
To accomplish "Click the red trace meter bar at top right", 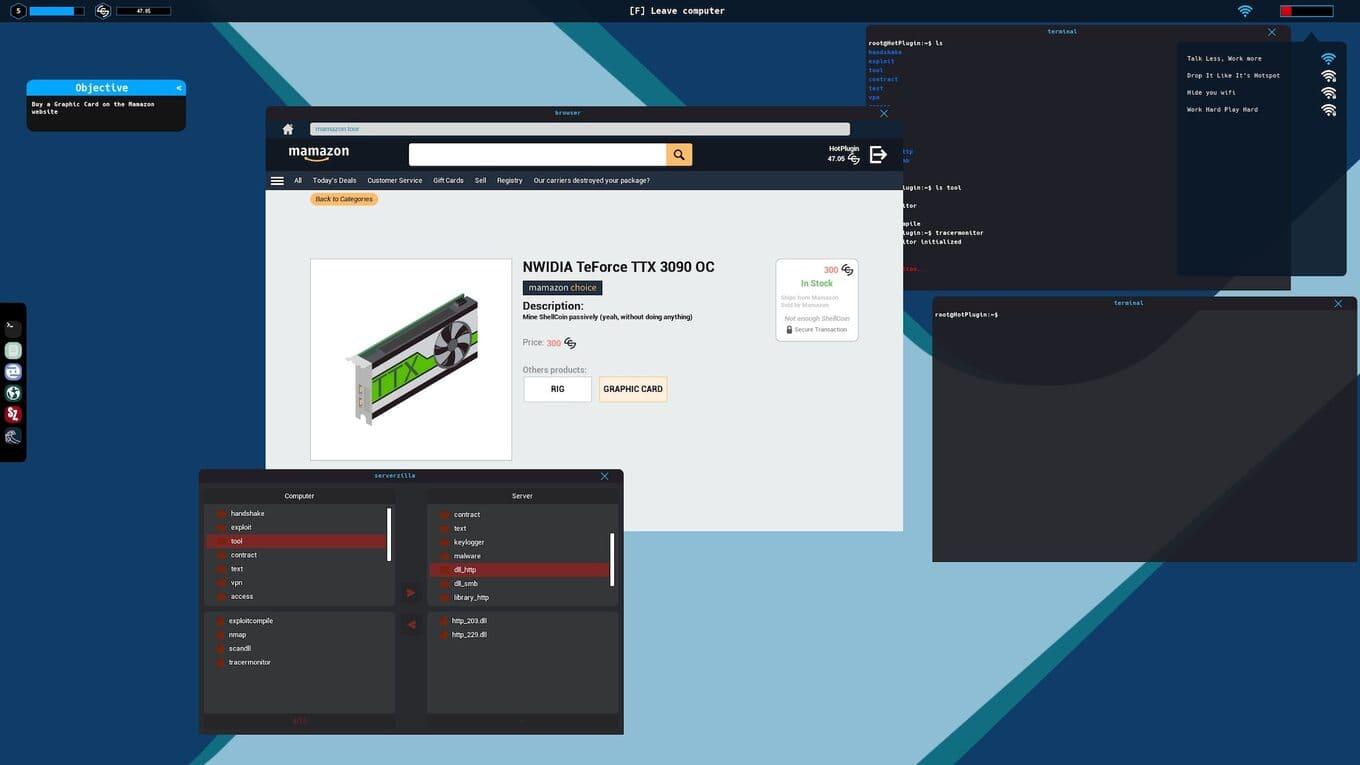I will (1307, 11).
